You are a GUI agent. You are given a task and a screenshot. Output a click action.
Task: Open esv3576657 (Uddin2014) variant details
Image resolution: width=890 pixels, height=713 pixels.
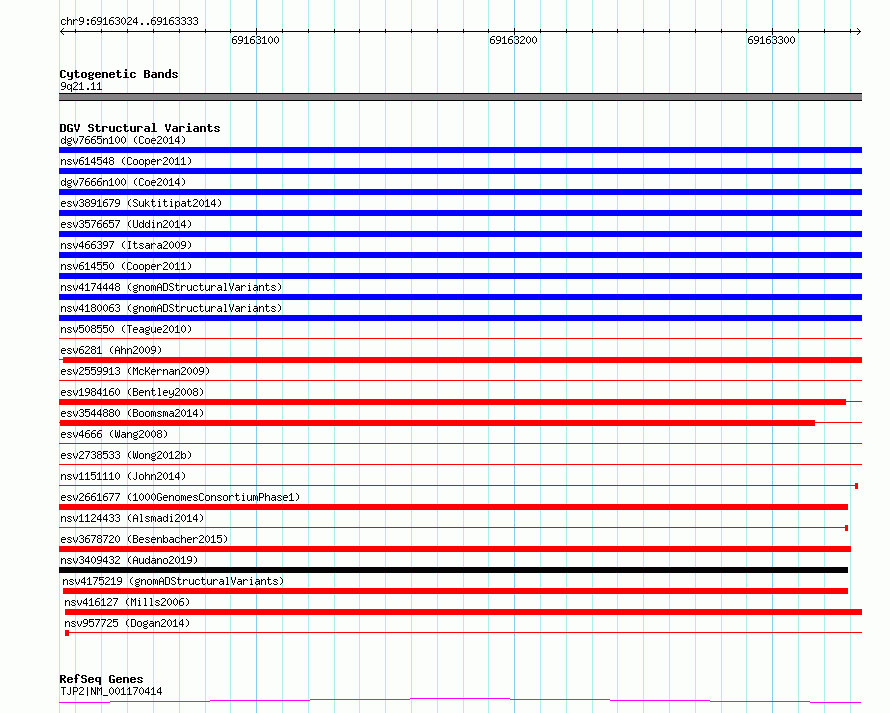coord(126,224)
